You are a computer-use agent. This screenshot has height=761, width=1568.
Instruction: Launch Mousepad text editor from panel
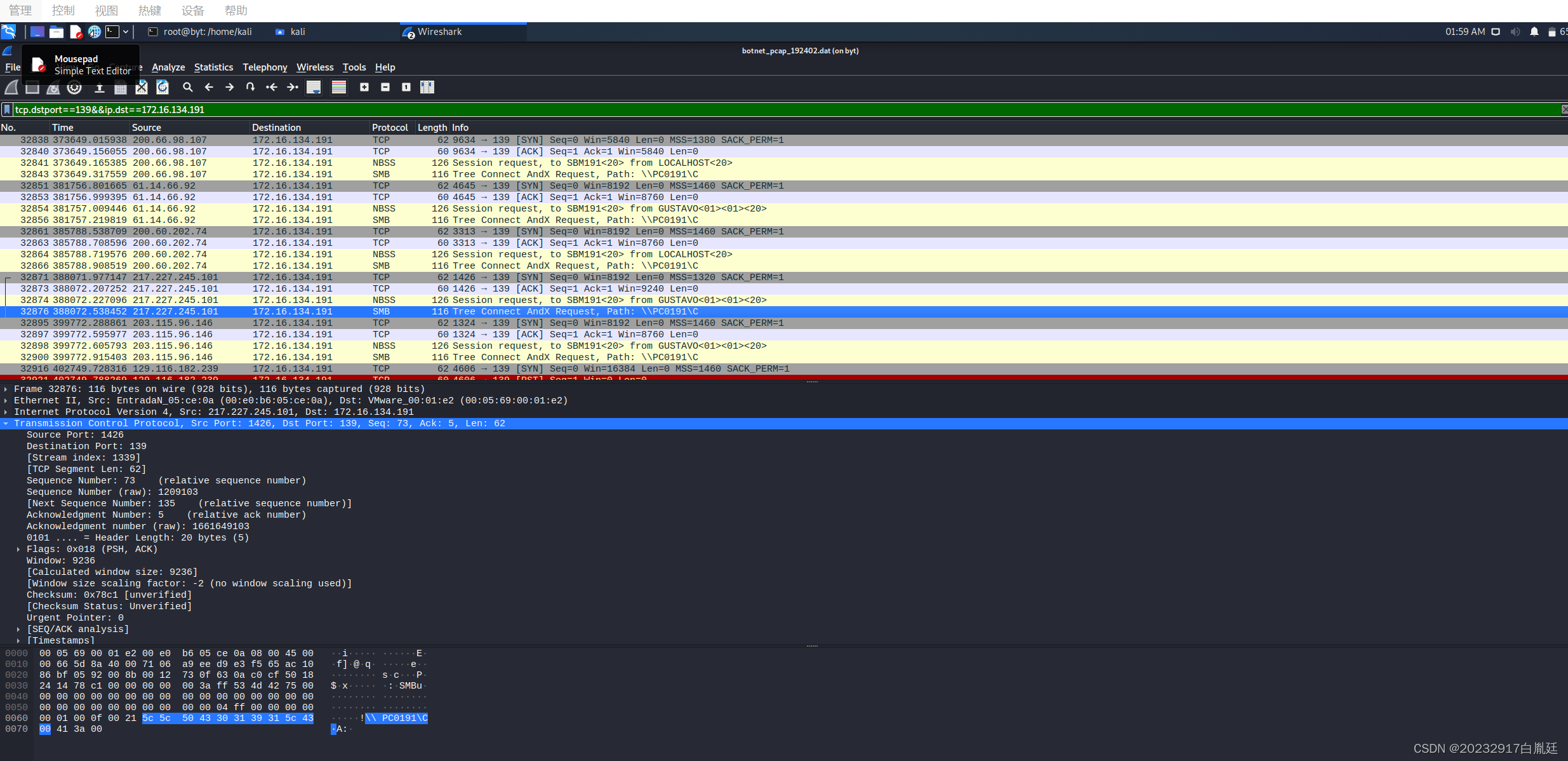click(x=76, y=32)
